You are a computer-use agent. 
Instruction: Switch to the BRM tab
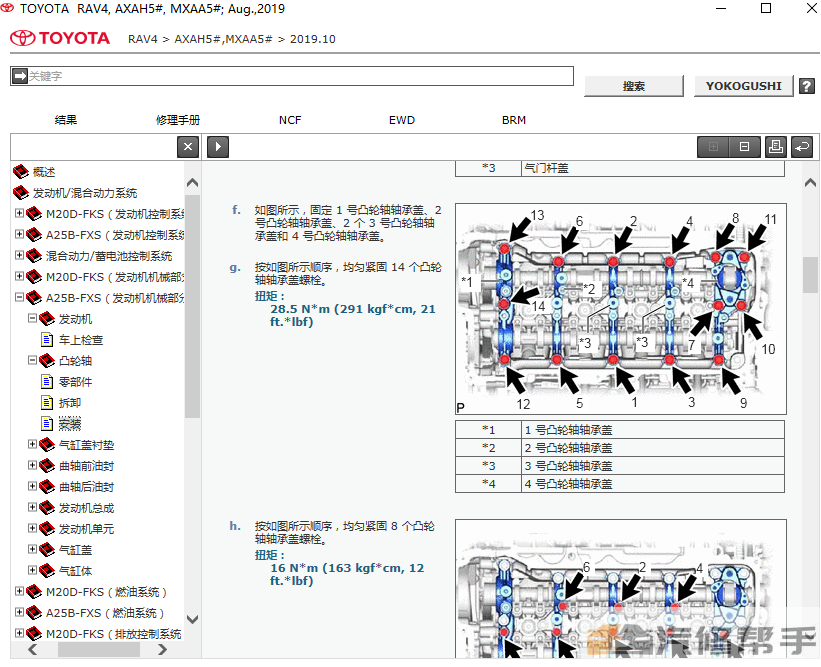coord(514,120)
